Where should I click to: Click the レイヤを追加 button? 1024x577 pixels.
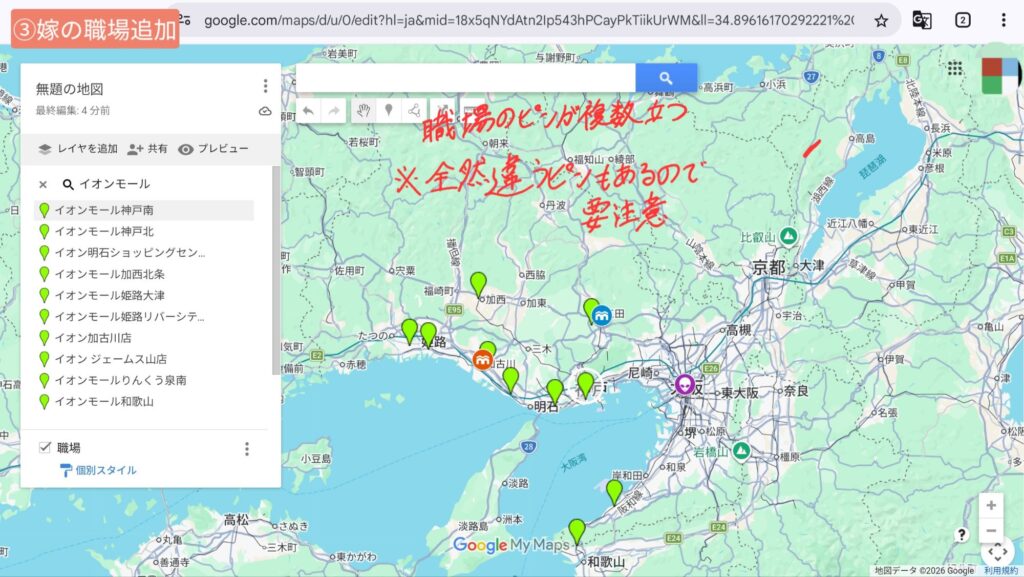coord(78,149)
